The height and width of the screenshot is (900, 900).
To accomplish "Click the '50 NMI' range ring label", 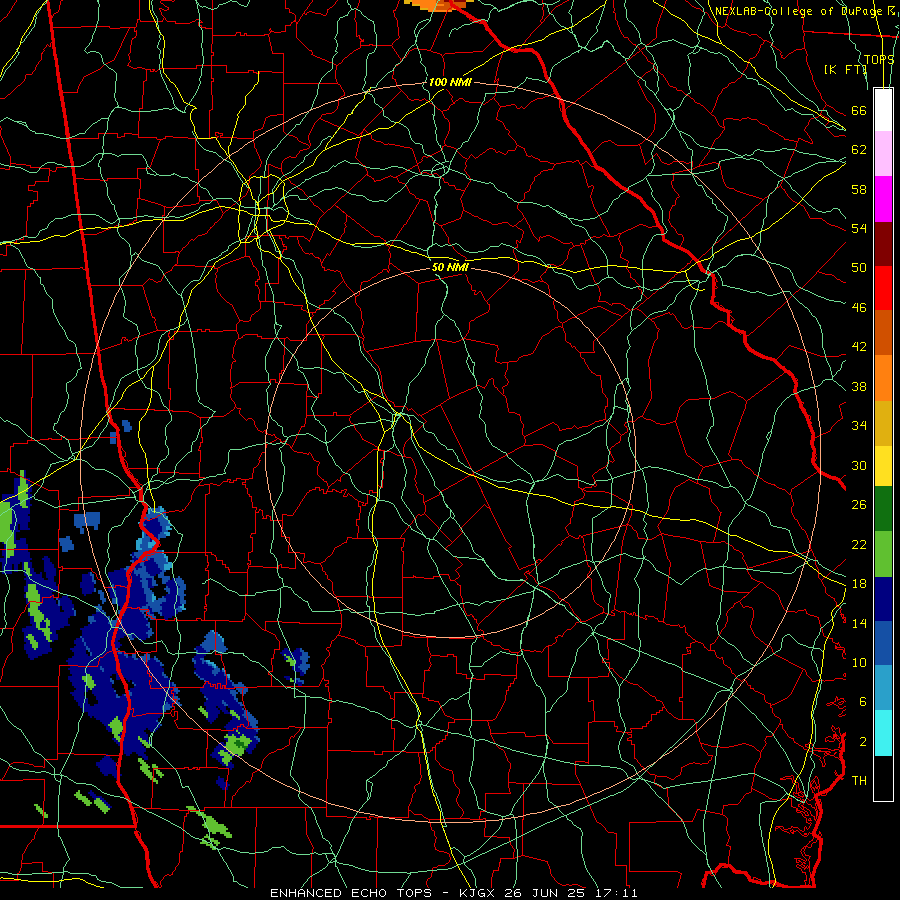I will point(450,267).
